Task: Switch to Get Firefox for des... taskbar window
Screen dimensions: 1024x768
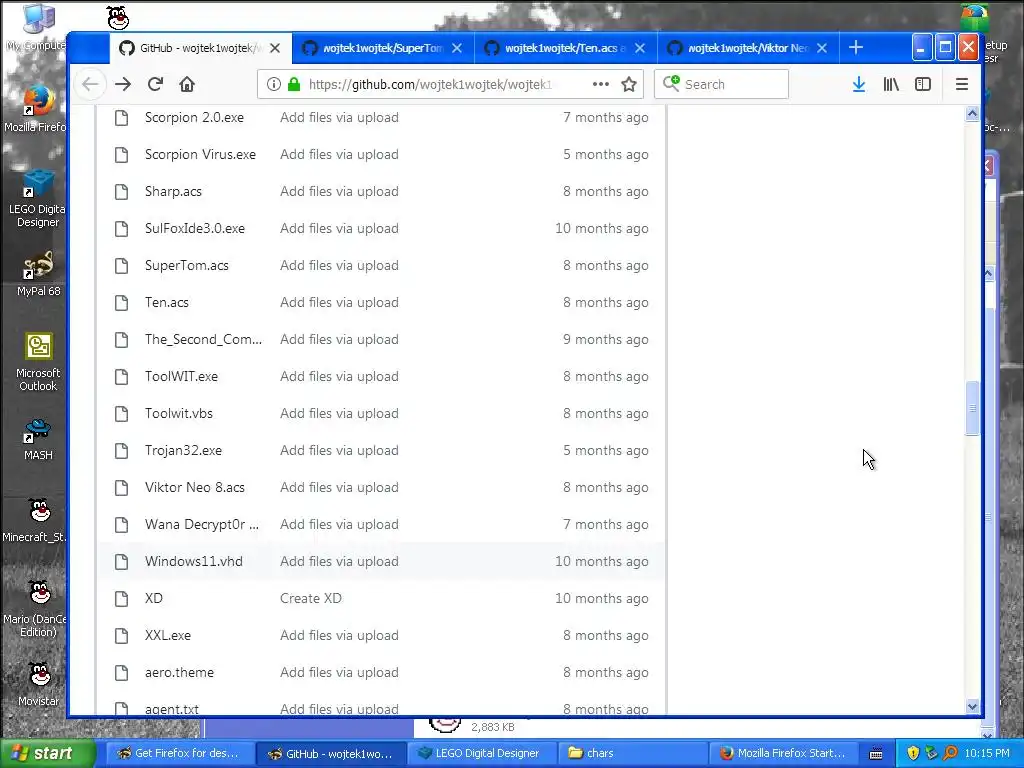Action: tap(178, 753)
